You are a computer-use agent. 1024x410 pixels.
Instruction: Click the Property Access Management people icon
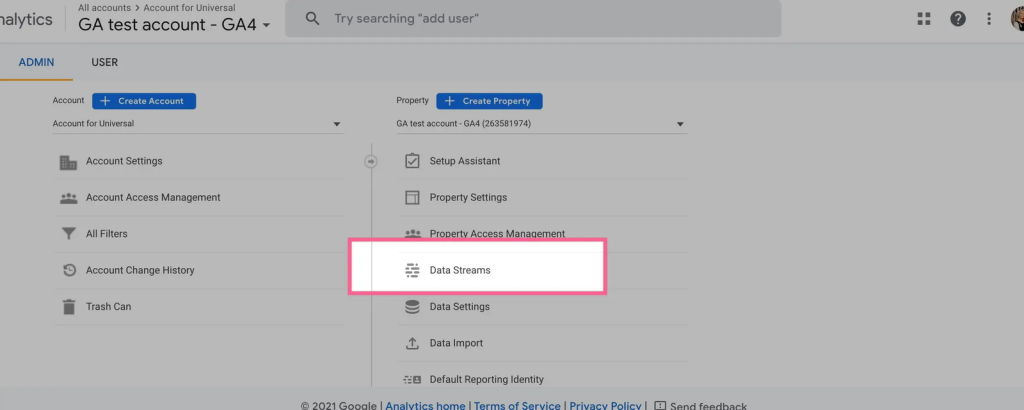[412, 234]
